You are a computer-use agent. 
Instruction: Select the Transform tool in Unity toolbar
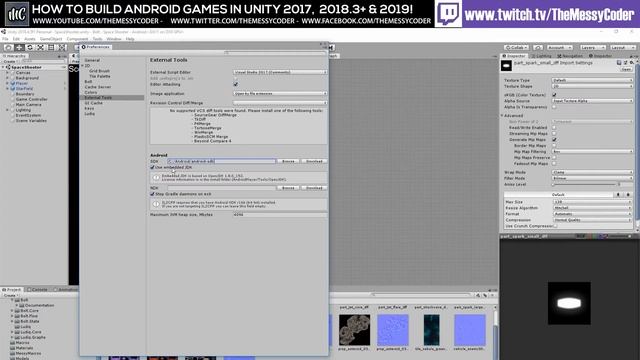62,48
